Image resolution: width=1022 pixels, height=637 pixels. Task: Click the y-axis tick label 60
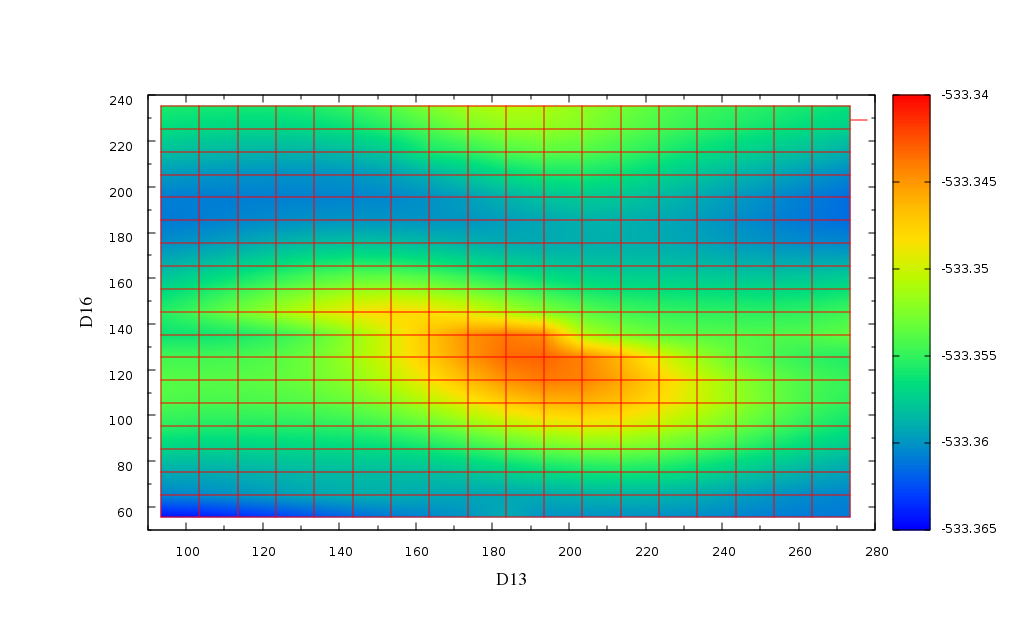pos(125,512)
